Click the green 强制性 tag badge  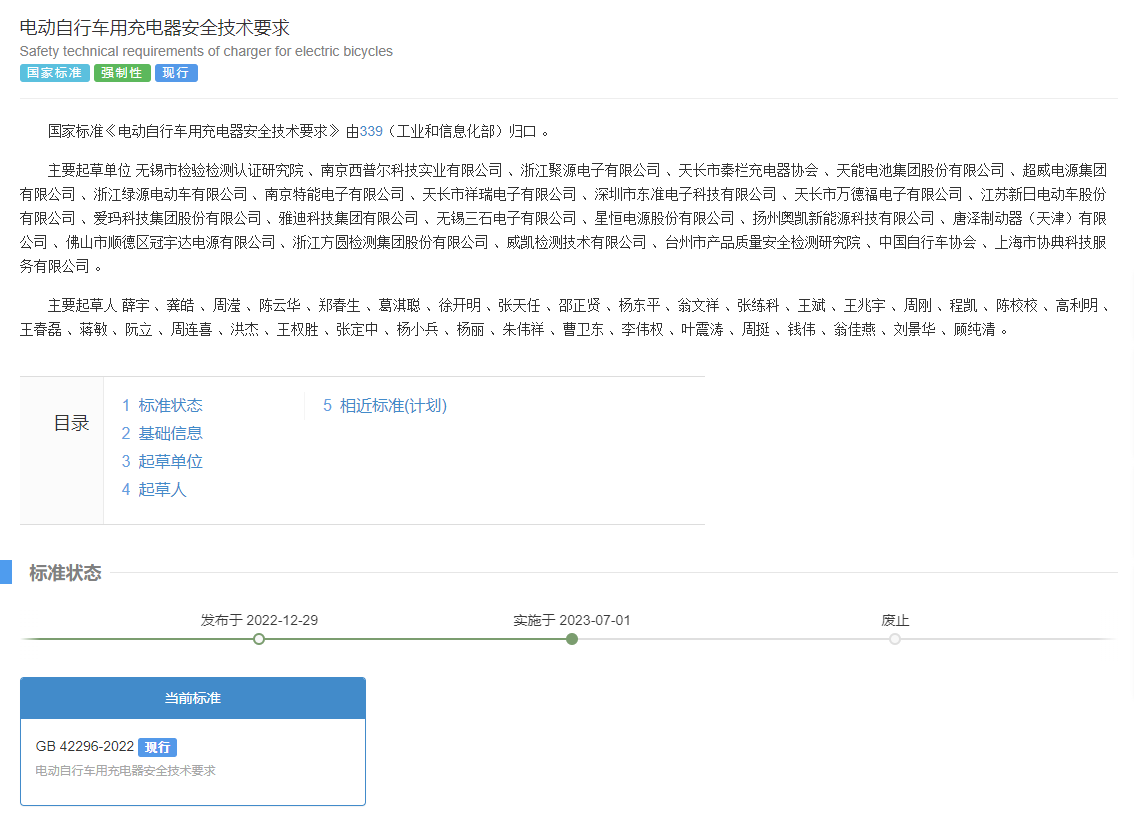(122, 73)
